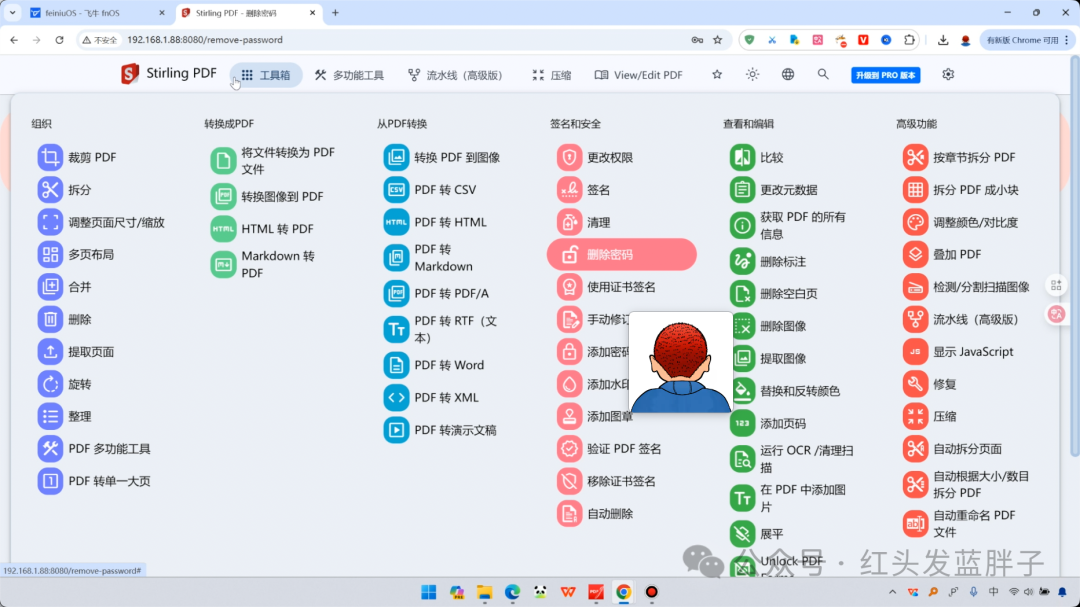Click the Crop PDF (裁剪 PDF) icon

click(50, 157)
